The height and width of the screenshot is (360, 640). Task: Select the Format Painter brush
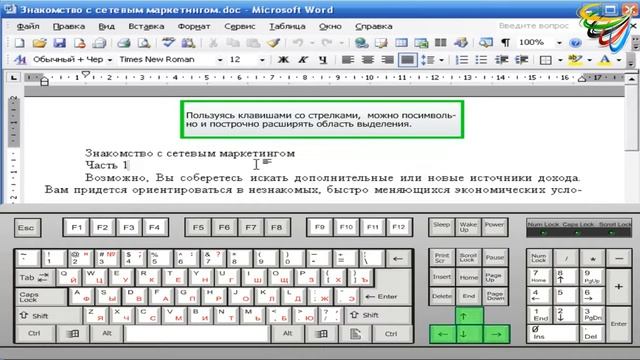[273, 42]
